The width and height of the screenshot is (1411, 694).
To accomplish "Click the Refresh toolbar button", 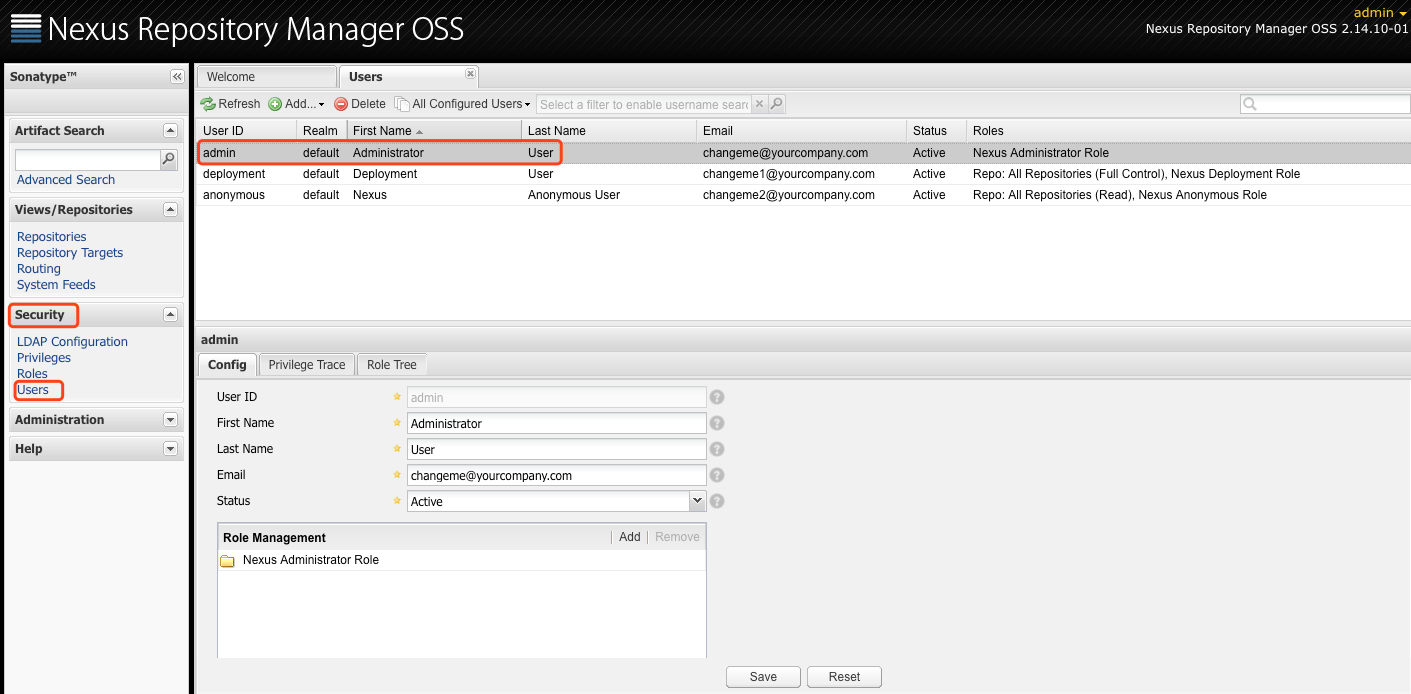I will click(230, 104).
